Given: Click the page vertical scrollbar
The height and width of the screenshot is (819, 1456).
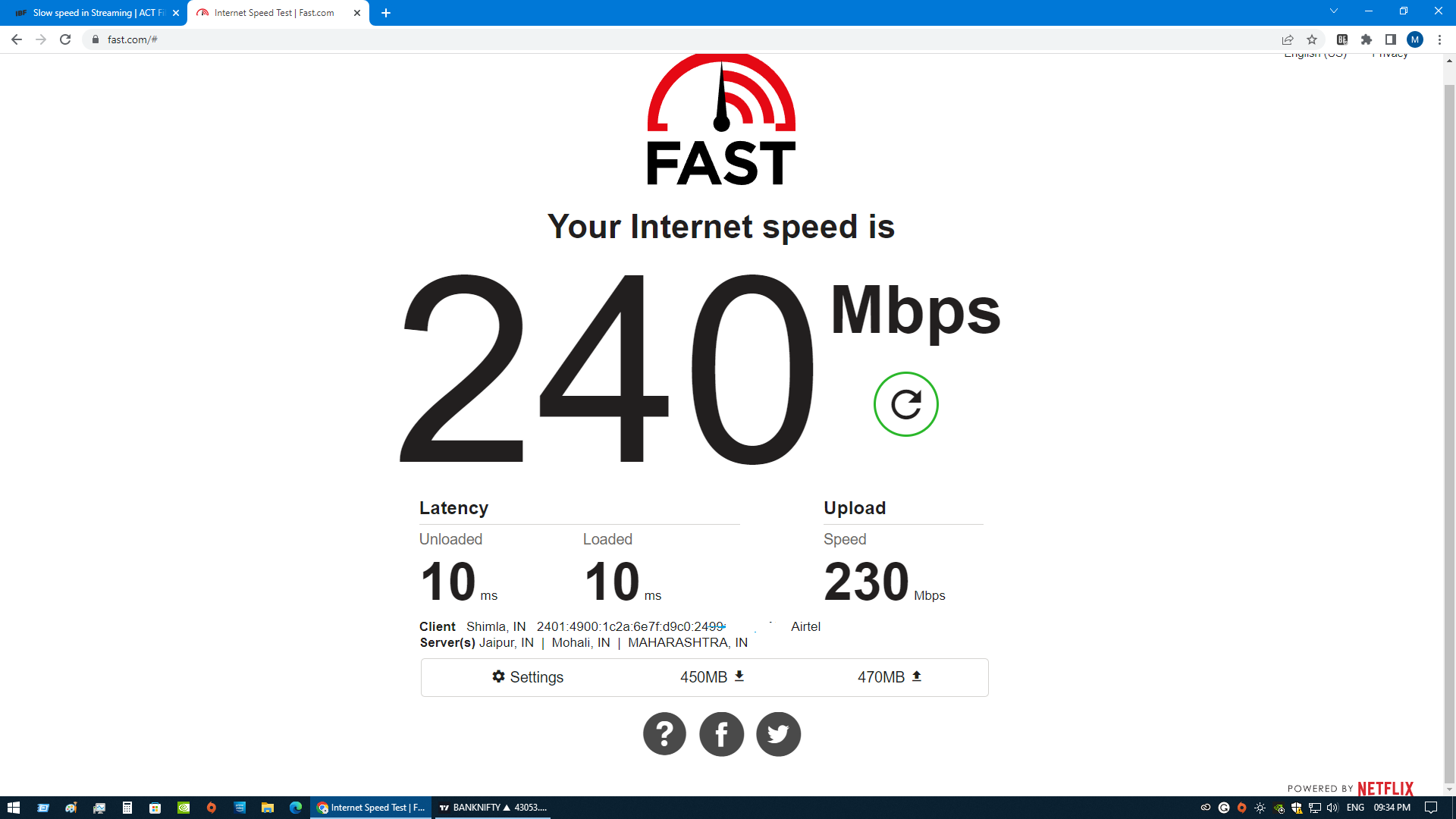Looking at the screenshot, I should (x=1449, y=425).
